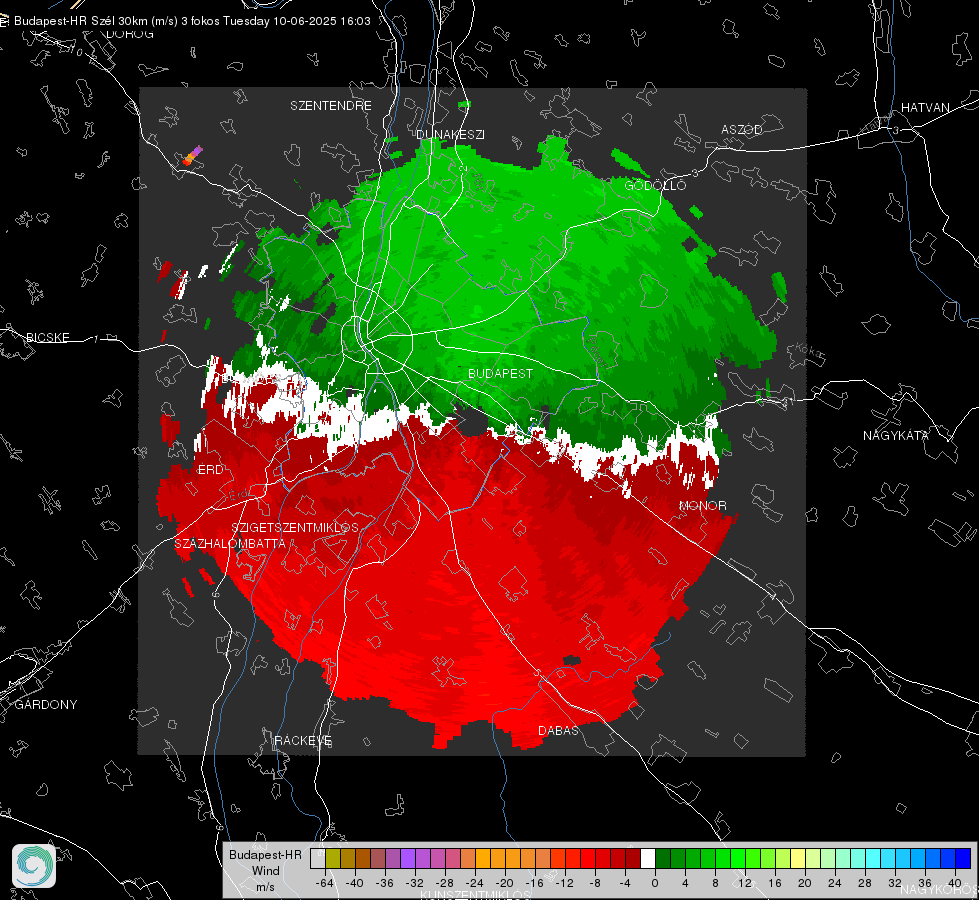
Task: Click the '16' legend scale value
Action: [x=775, y=883]
